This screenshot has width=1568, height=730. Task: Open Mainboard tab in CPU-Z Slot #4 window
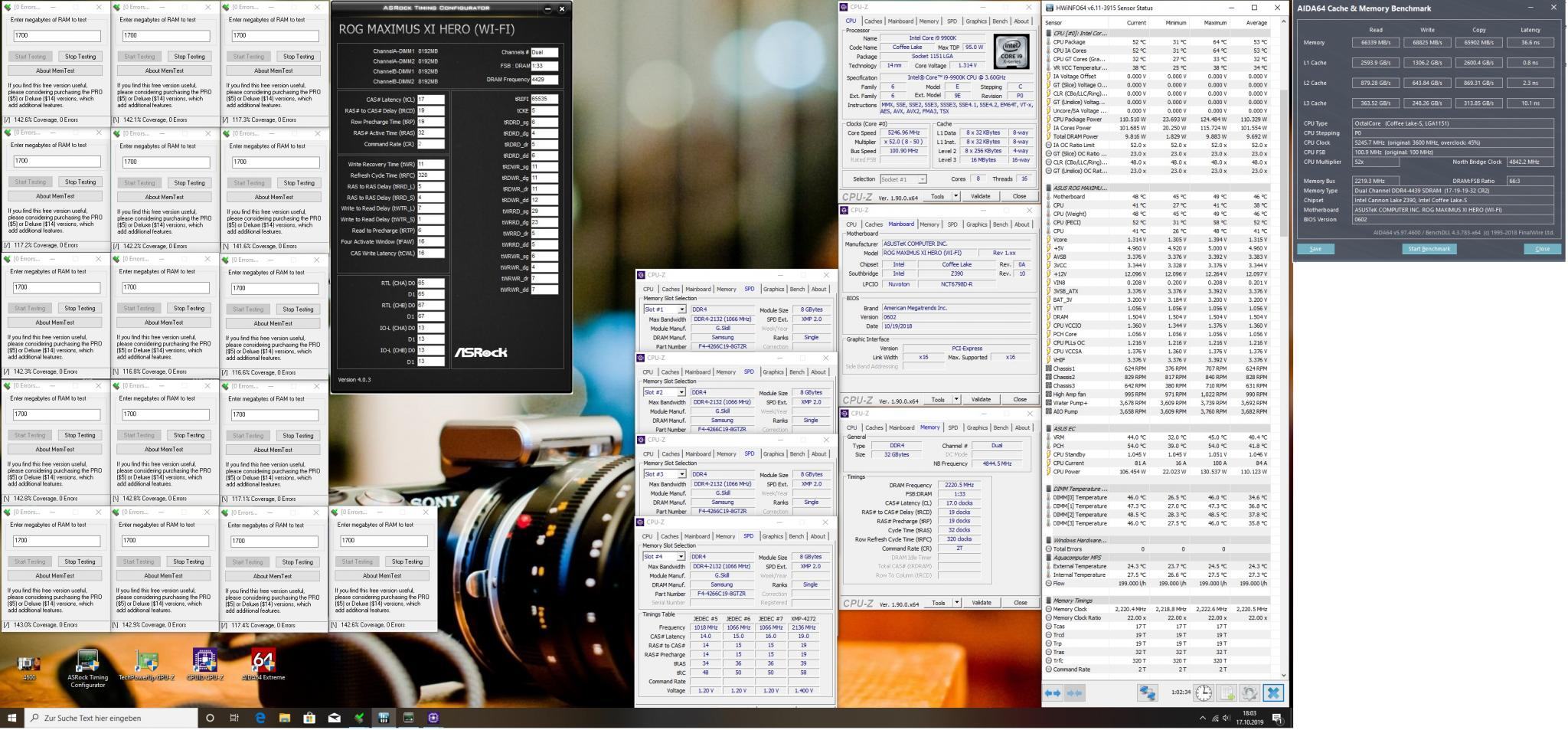point(697,536)
